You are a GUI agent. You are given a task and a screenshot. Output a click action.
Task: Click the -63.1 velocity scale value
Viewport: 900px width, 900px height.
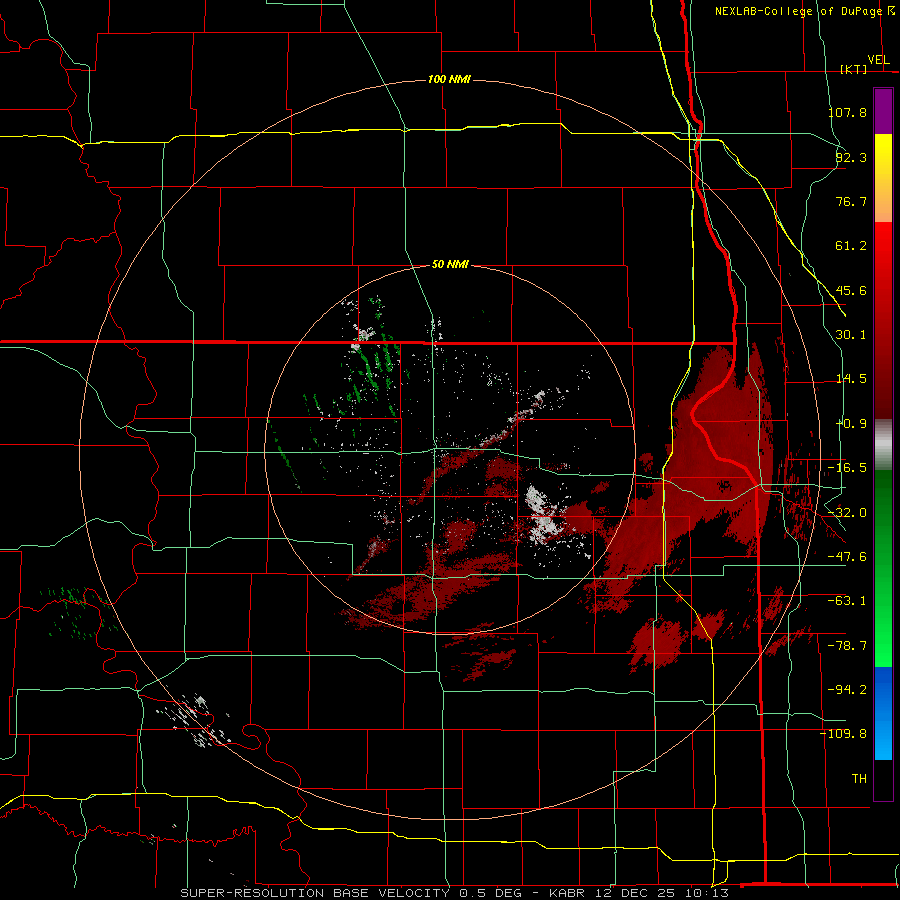[x=847, y=601]
